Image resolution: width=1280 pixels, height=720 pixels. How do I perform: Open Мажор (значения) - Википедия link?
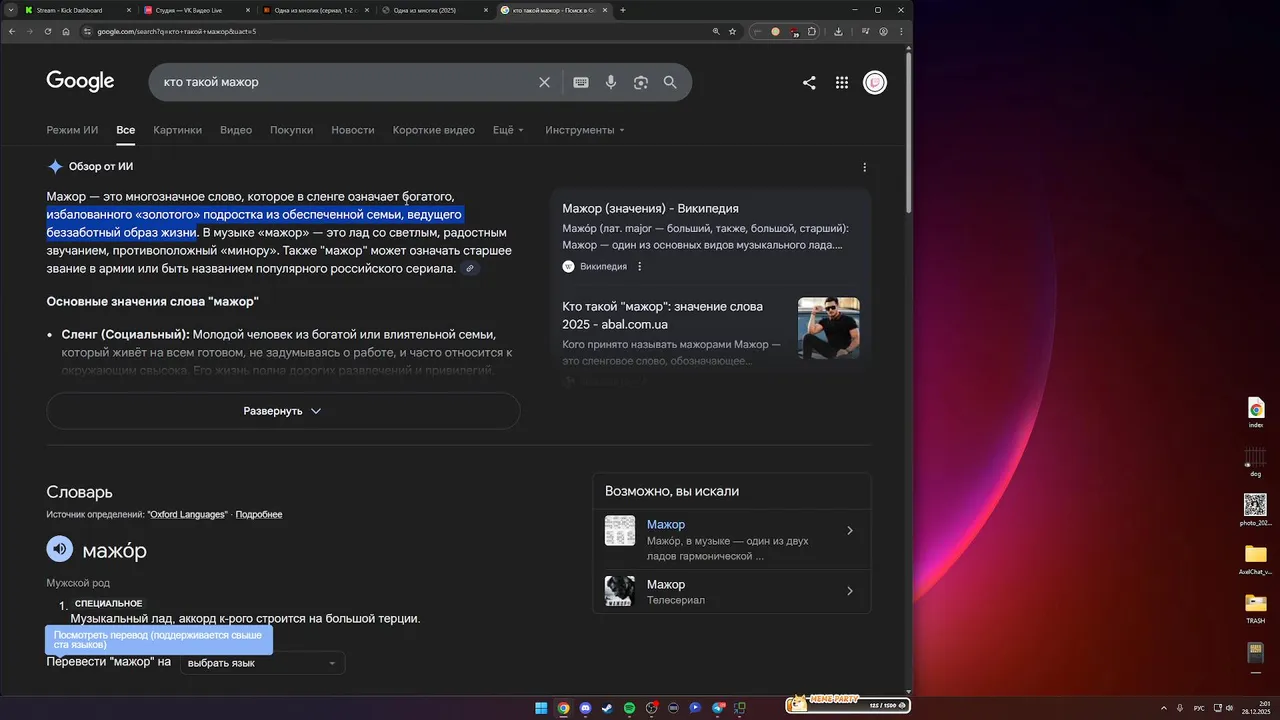tap(650, 208)
